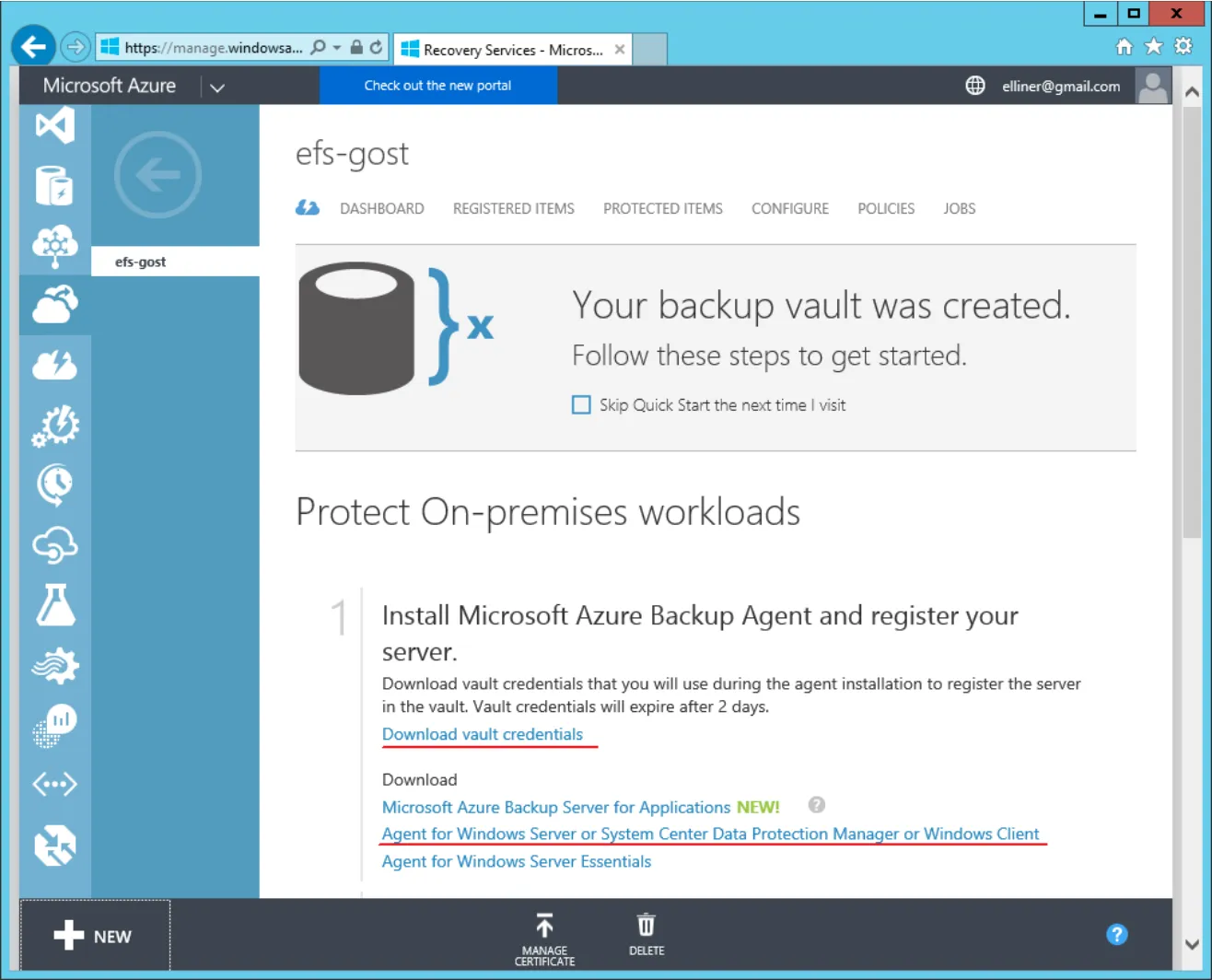Open the crossed arrows icon at the sidebar bottom
Image resolution: width=1212 pixels, height=980 pixels.
[55, 846]
